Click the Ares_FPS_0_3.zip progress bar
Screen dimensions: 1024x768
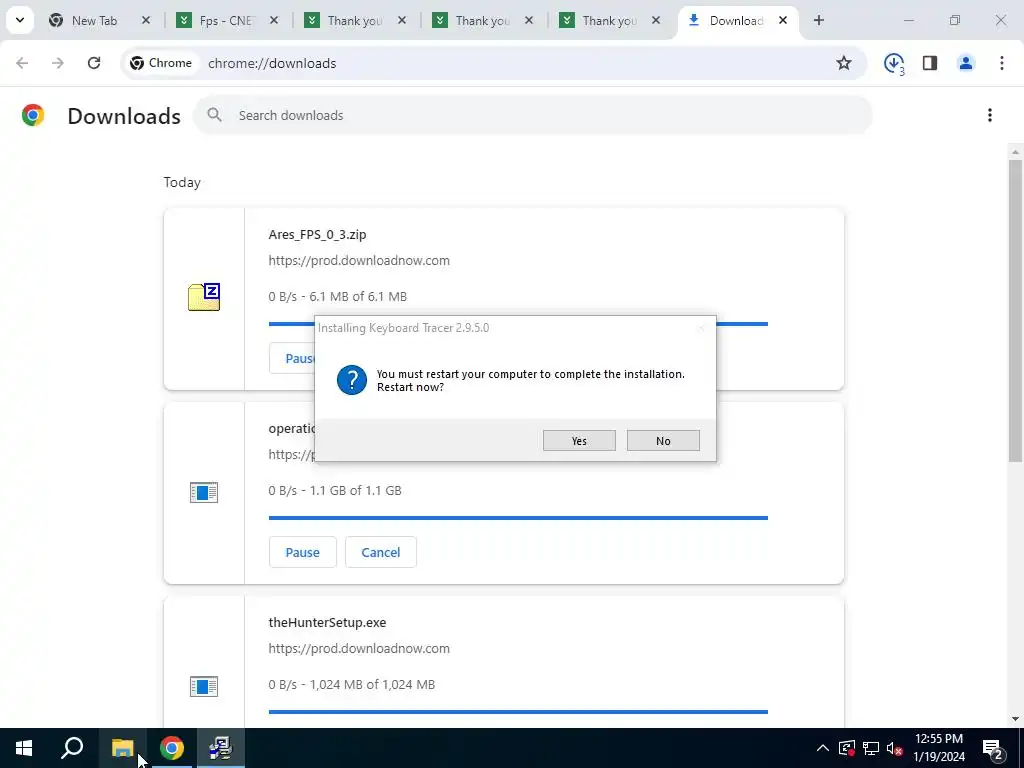(742, 324)
